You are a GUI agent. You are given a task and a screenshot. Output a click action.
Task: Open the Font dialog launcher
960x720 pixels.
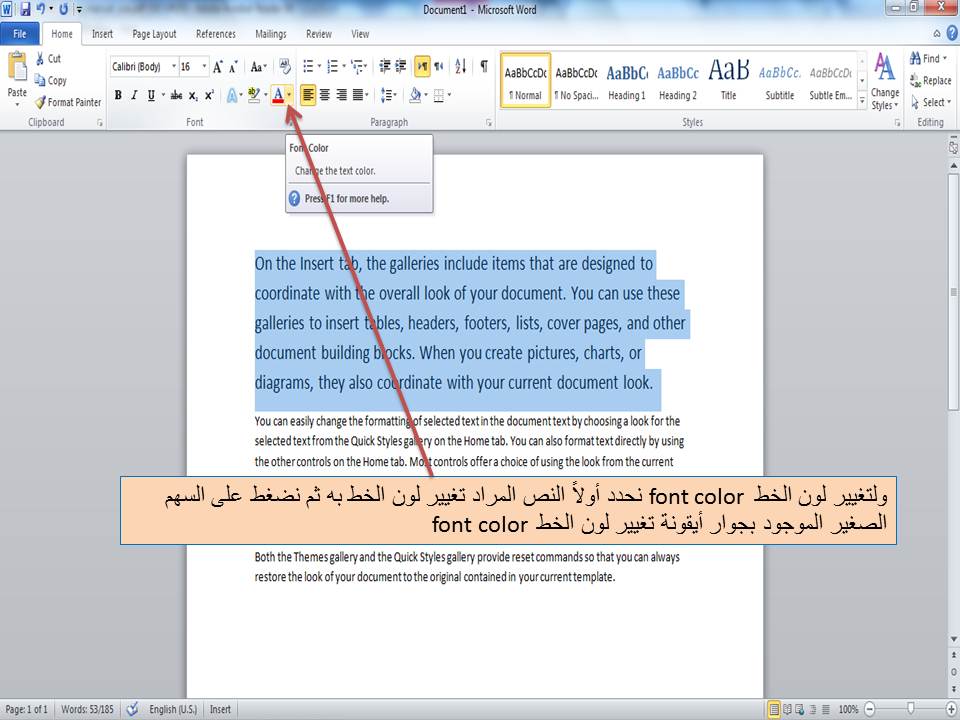pos(289,122)
